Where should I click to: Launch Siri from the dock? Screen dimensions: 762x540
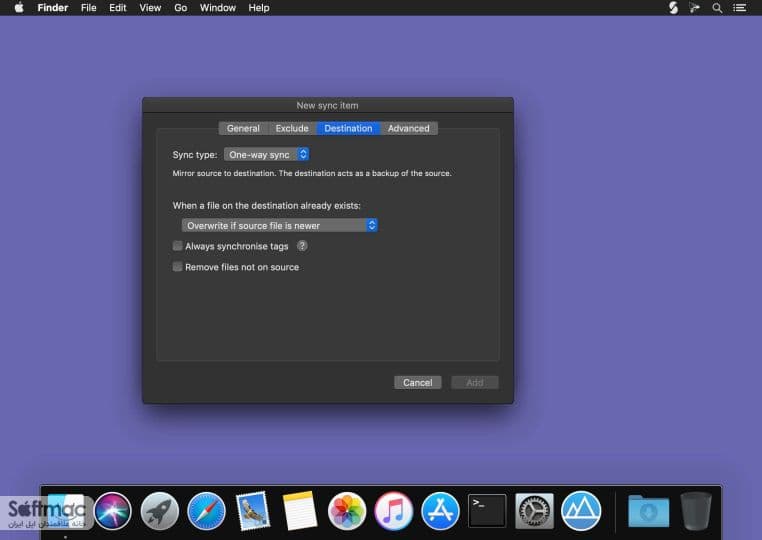click(113, 511)
